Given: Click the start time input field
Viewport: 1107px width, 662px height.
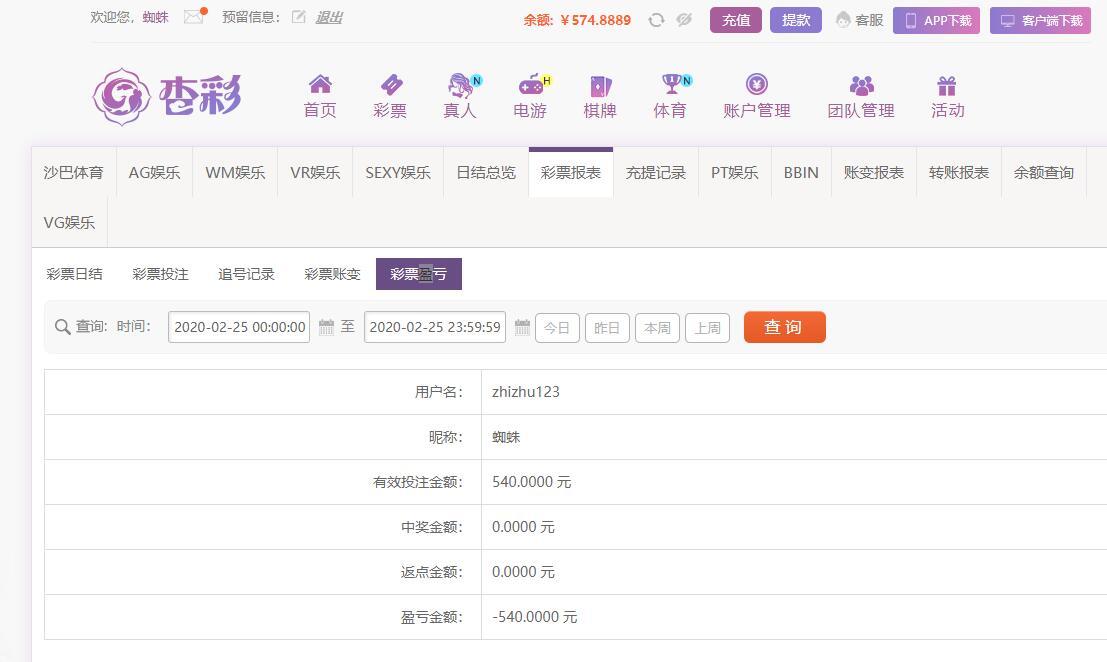Looking at the screenshot, I should pos(239,327).
